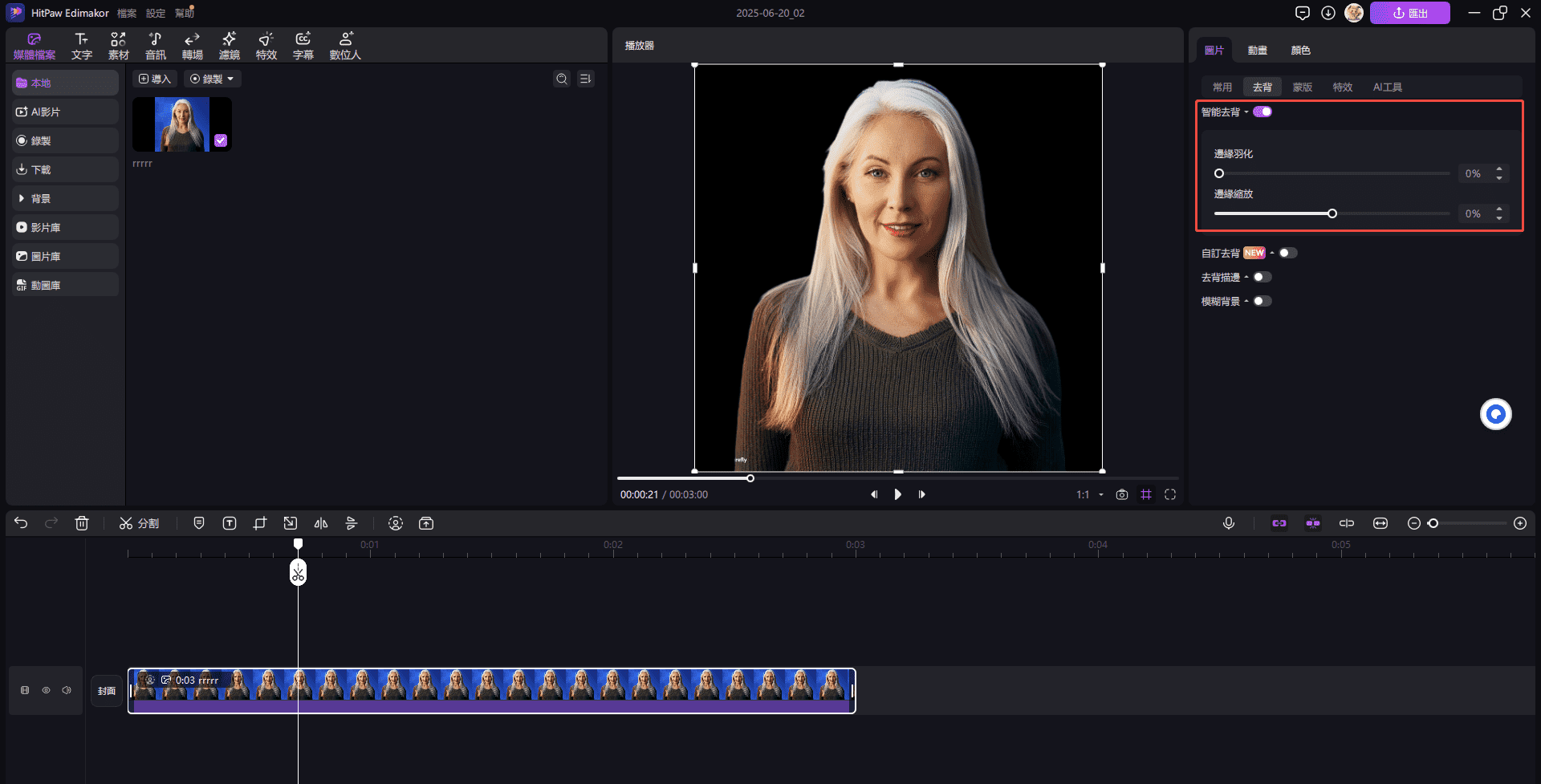Open the feedback message icon in title bar
1541x784 pixels.
coord(1303,13)
